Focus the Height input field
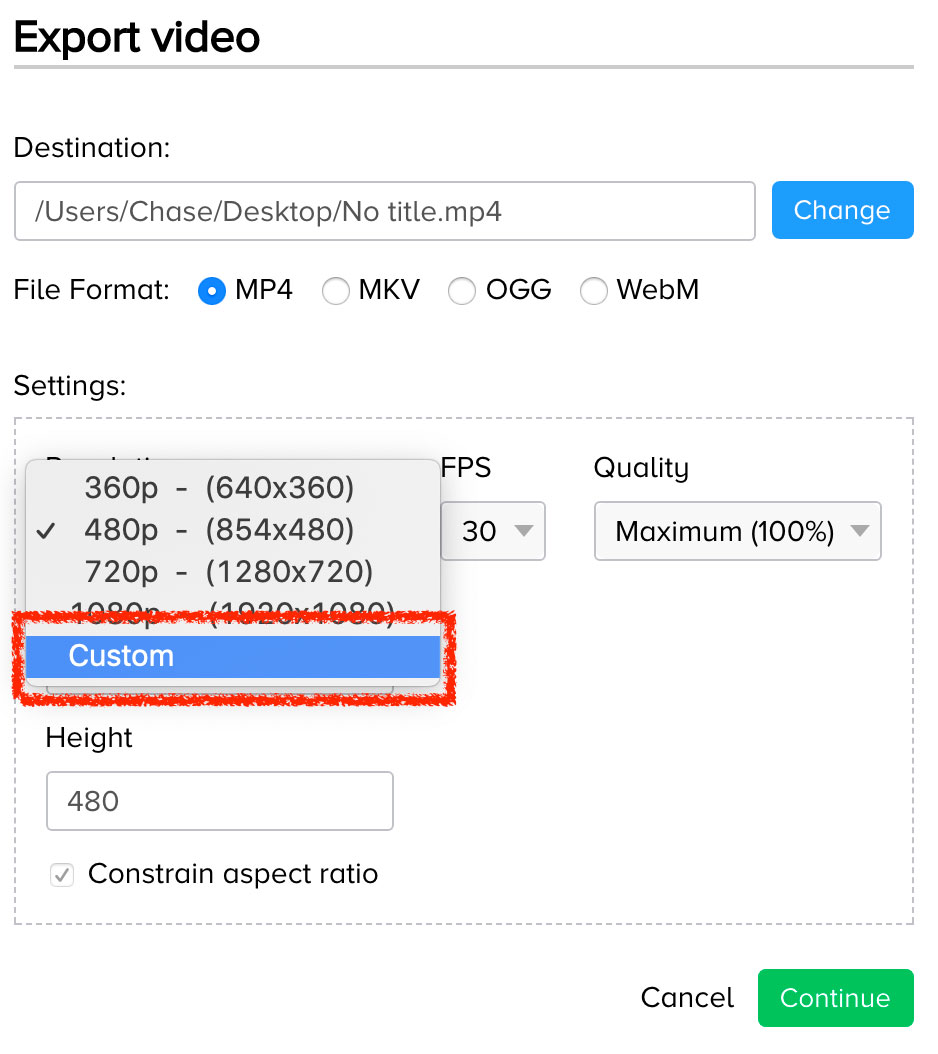 220,801
